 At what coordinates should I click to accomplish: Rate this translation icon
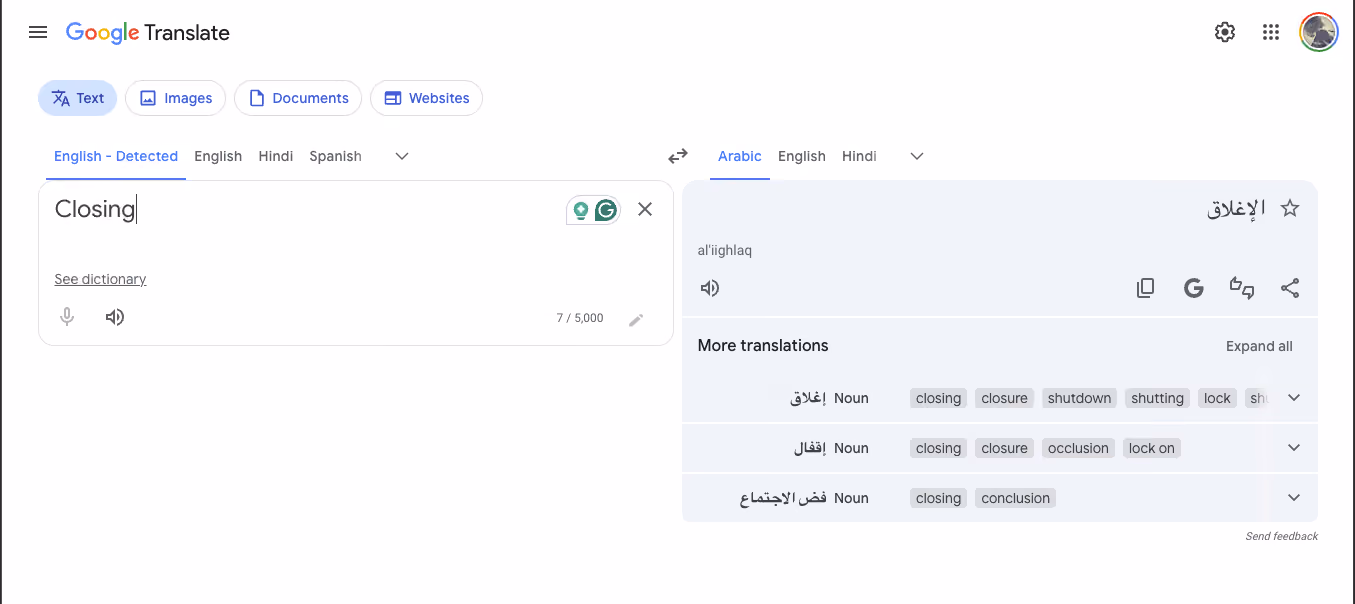pyautogui.click(x=1242, y=288)
